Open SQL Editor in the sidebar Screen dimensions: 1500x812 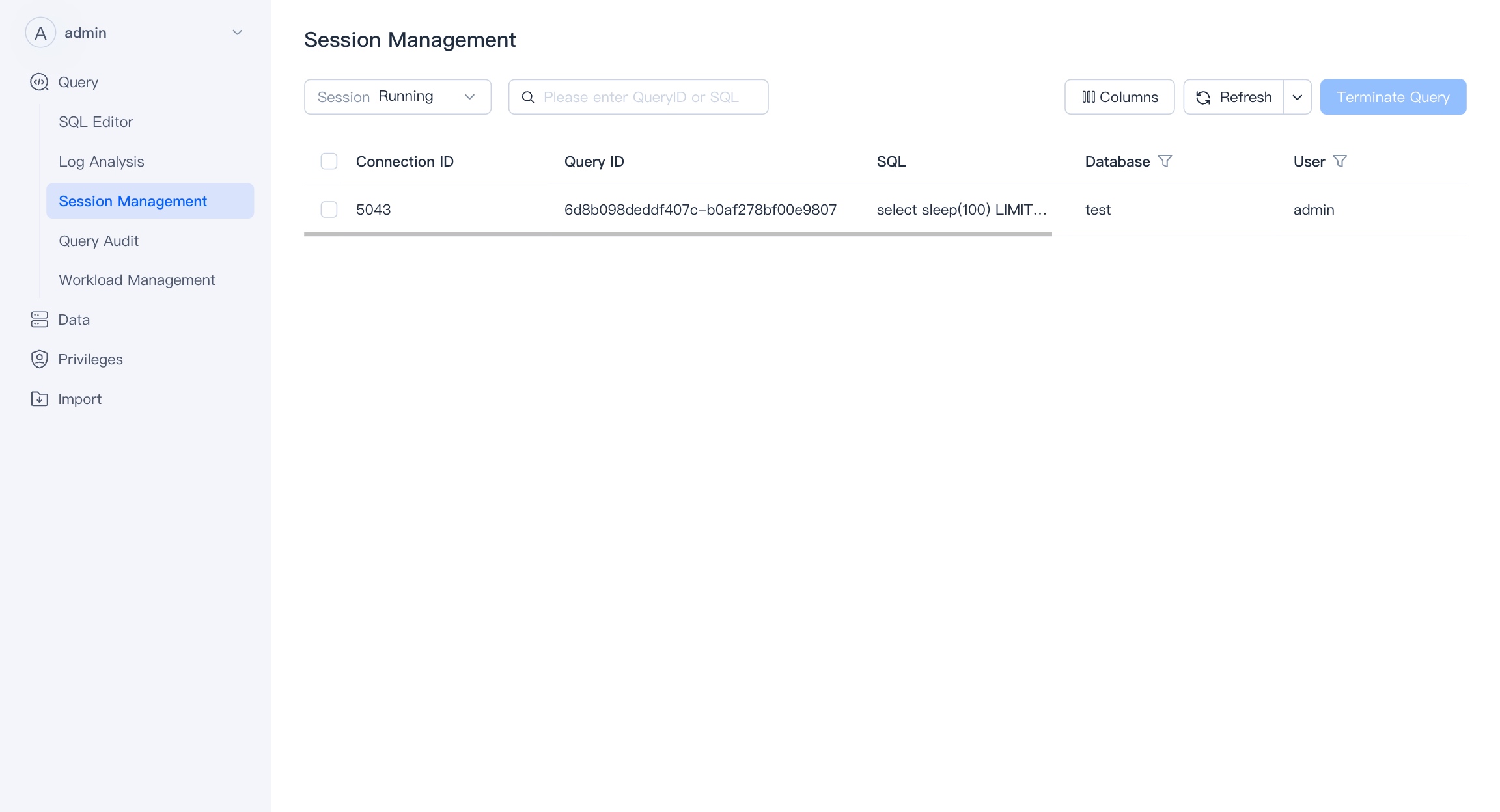(96, 122)
